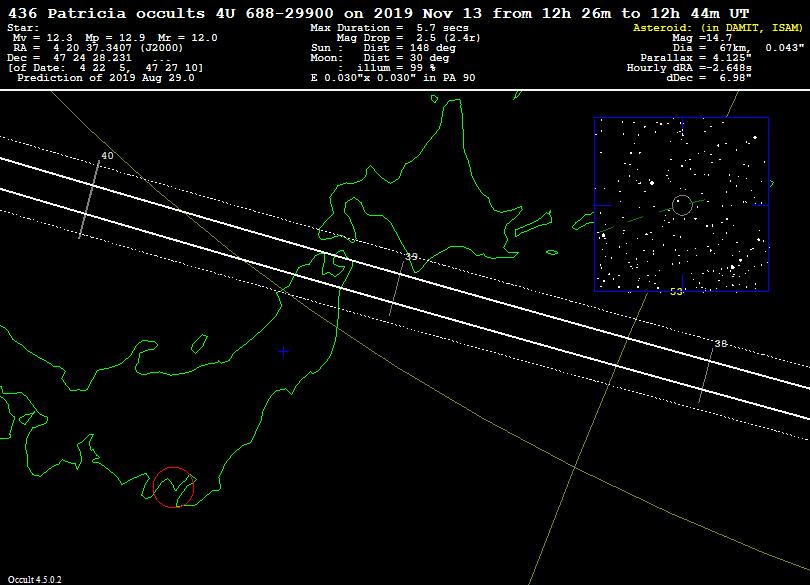Screen dimensions: 810x585
Task: Click the 'Mag Drop = 2.5 (2.4r)' value
Action: 409,38
